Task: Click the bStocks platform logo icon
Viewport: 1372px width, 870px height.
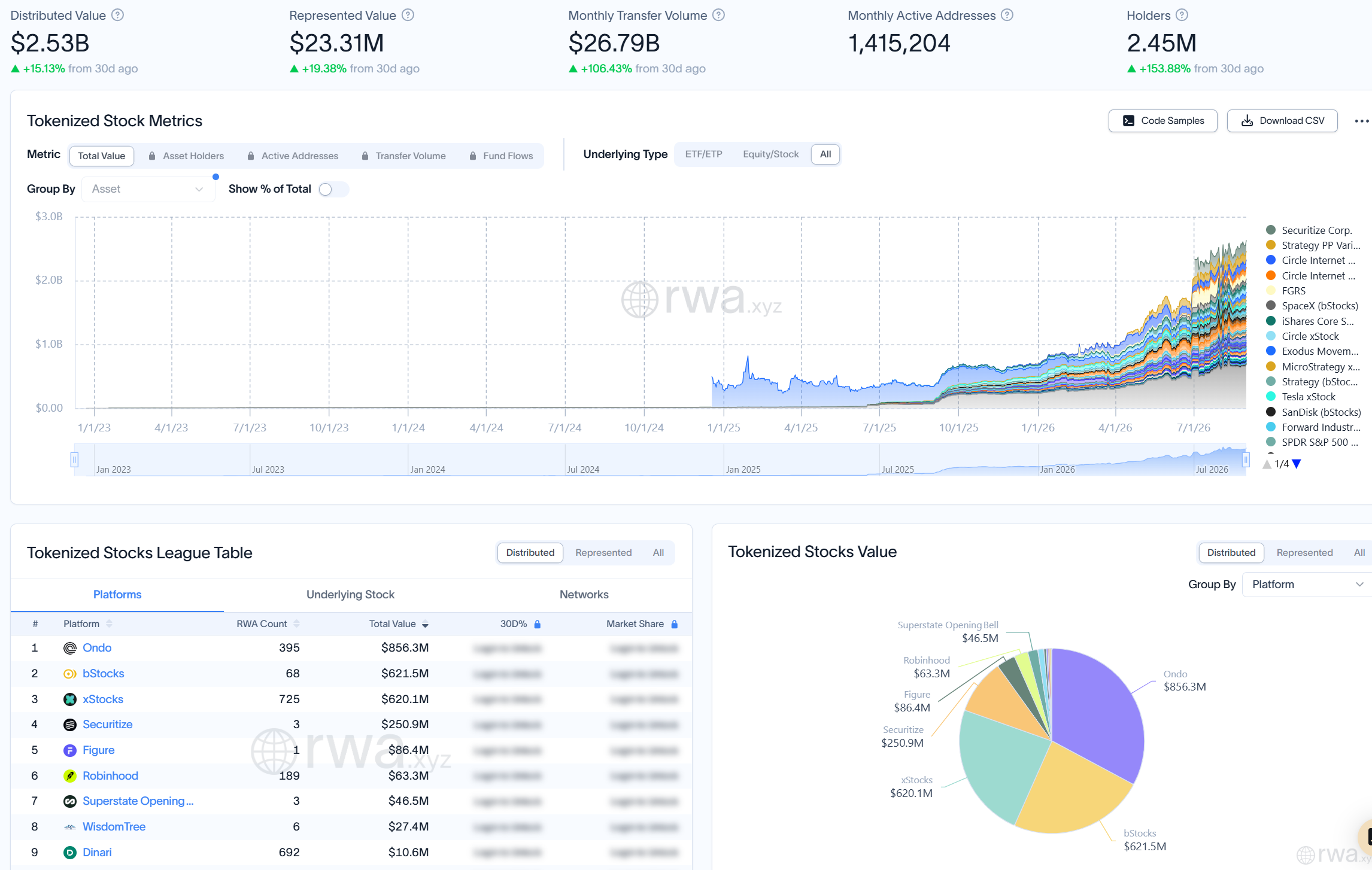Action: (x=70, y=674)
